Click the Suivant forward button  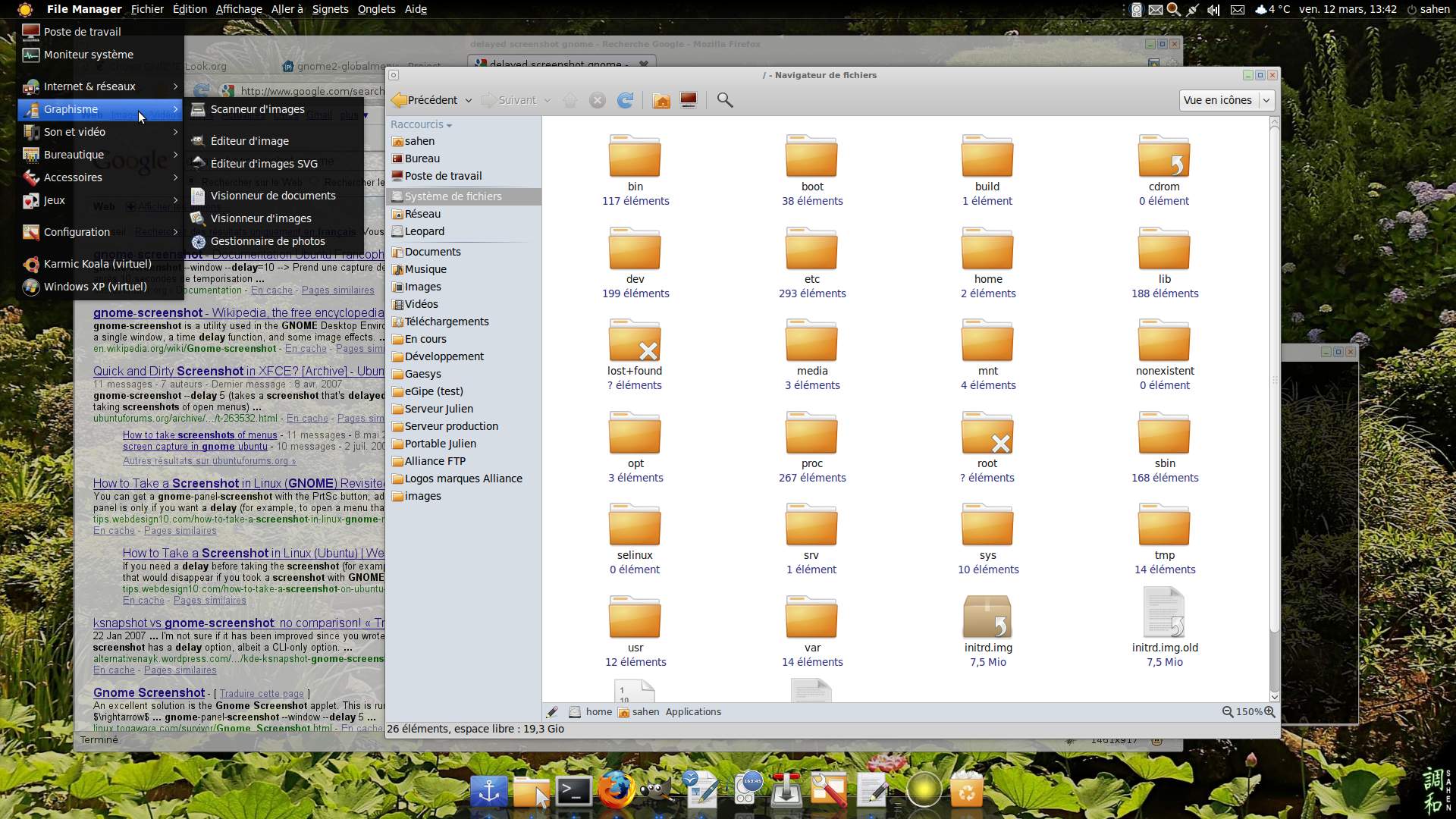coord(509,100)
